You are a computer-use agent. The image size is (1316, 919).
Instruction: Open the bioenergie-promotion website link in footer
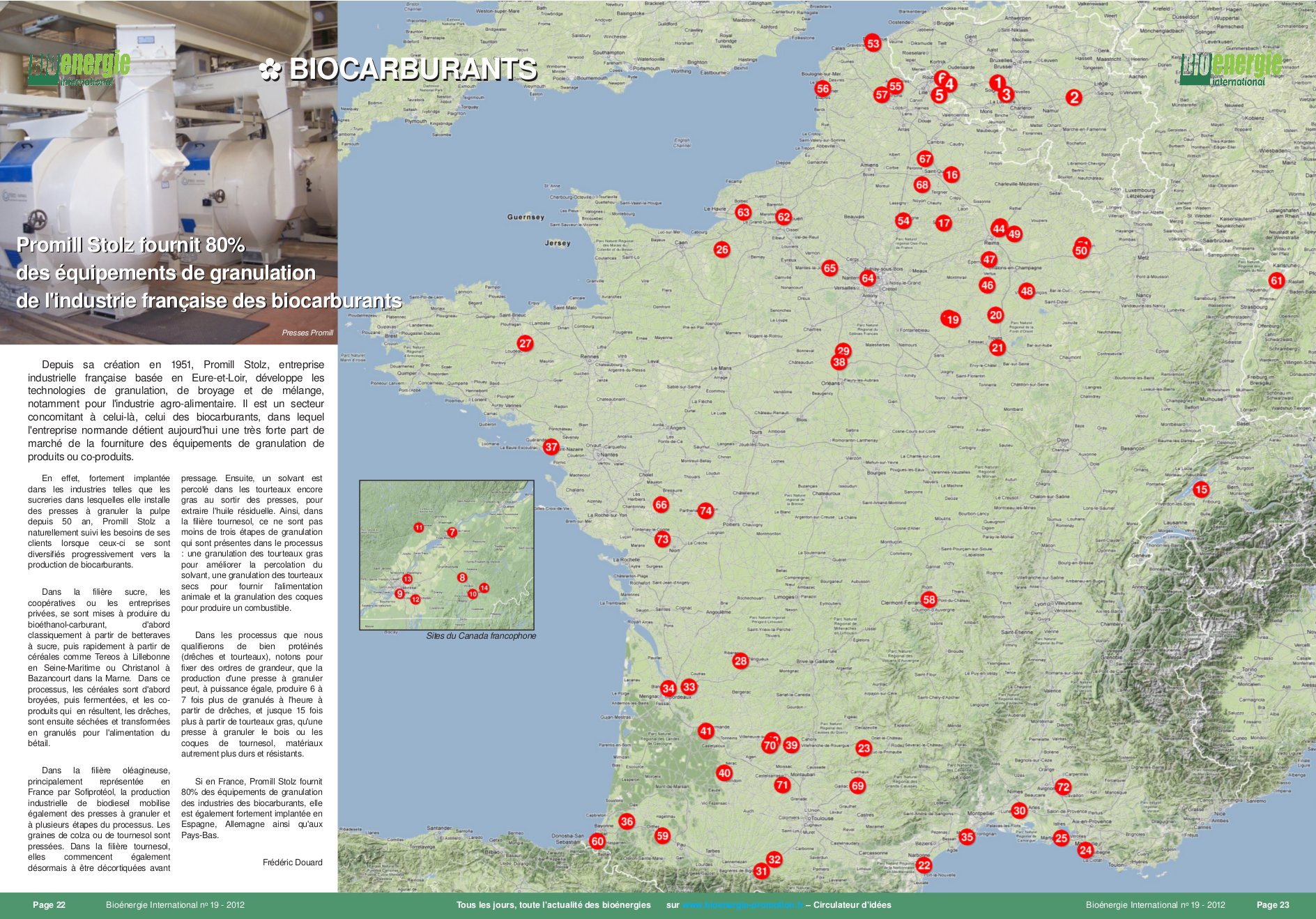coord(742,905)
